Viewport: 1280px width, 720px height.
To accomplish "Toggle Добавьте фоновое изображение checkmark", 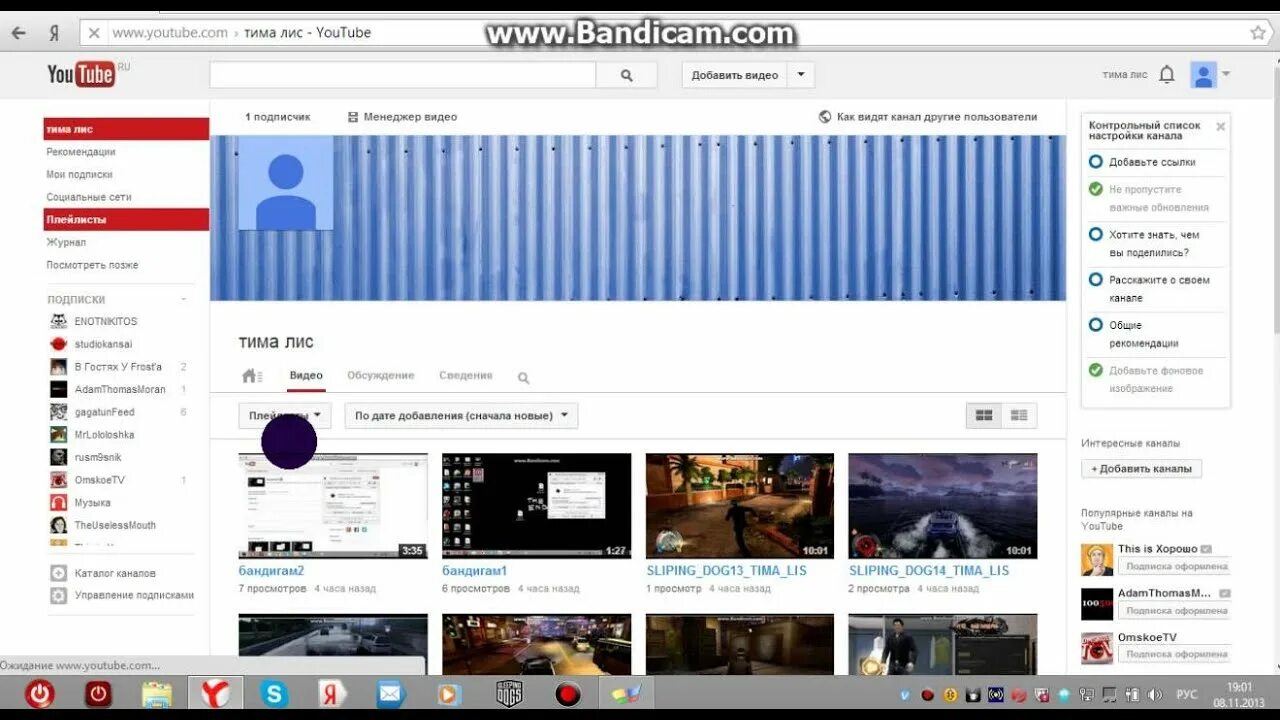I will (x=1096, y=370).
